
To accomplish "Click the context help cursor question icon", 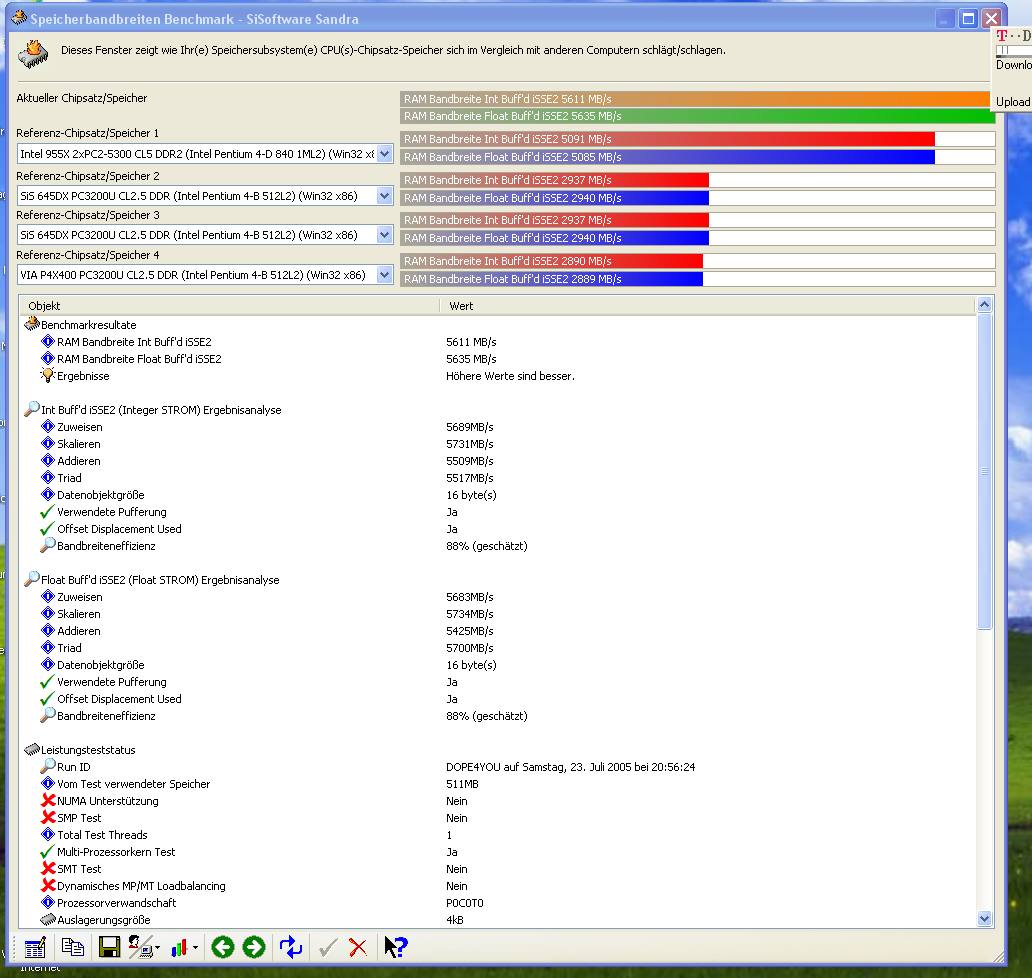I will 396,947.
